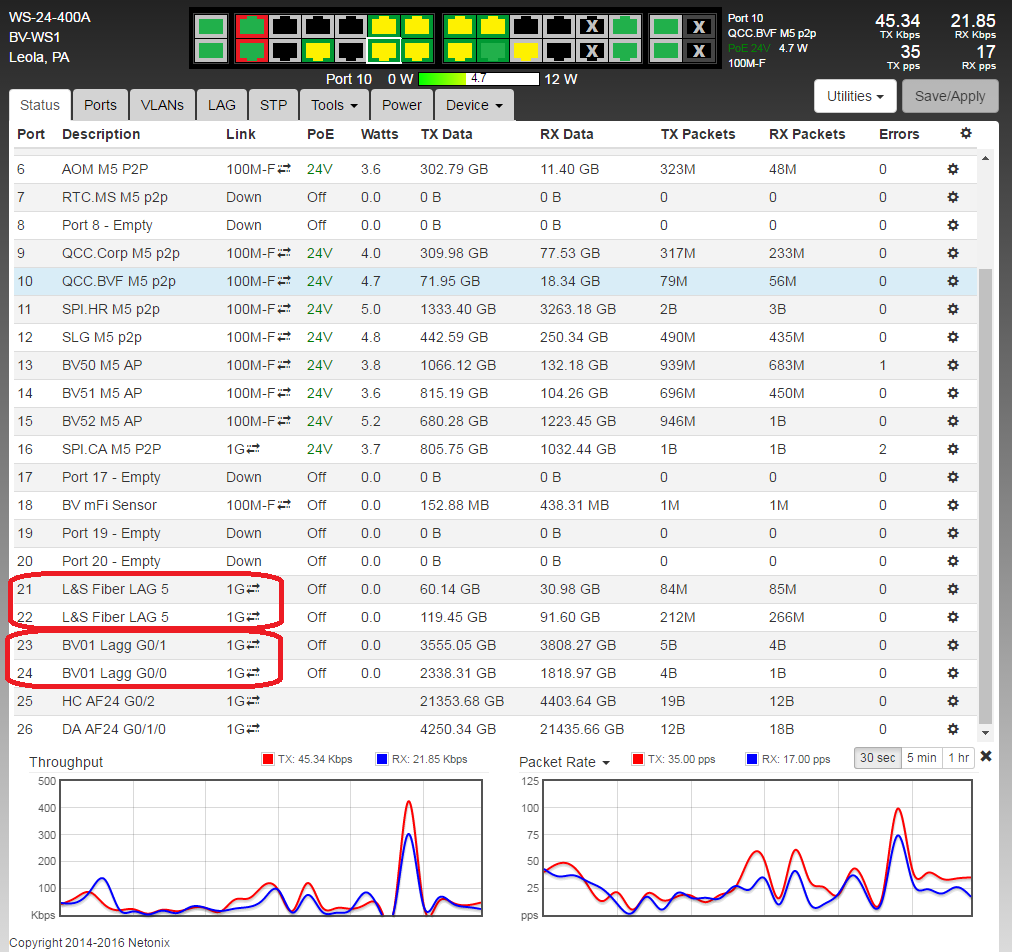1012x952 pixels.
Task: Expand the Tools dropdown menu
Action: [334, 105]
